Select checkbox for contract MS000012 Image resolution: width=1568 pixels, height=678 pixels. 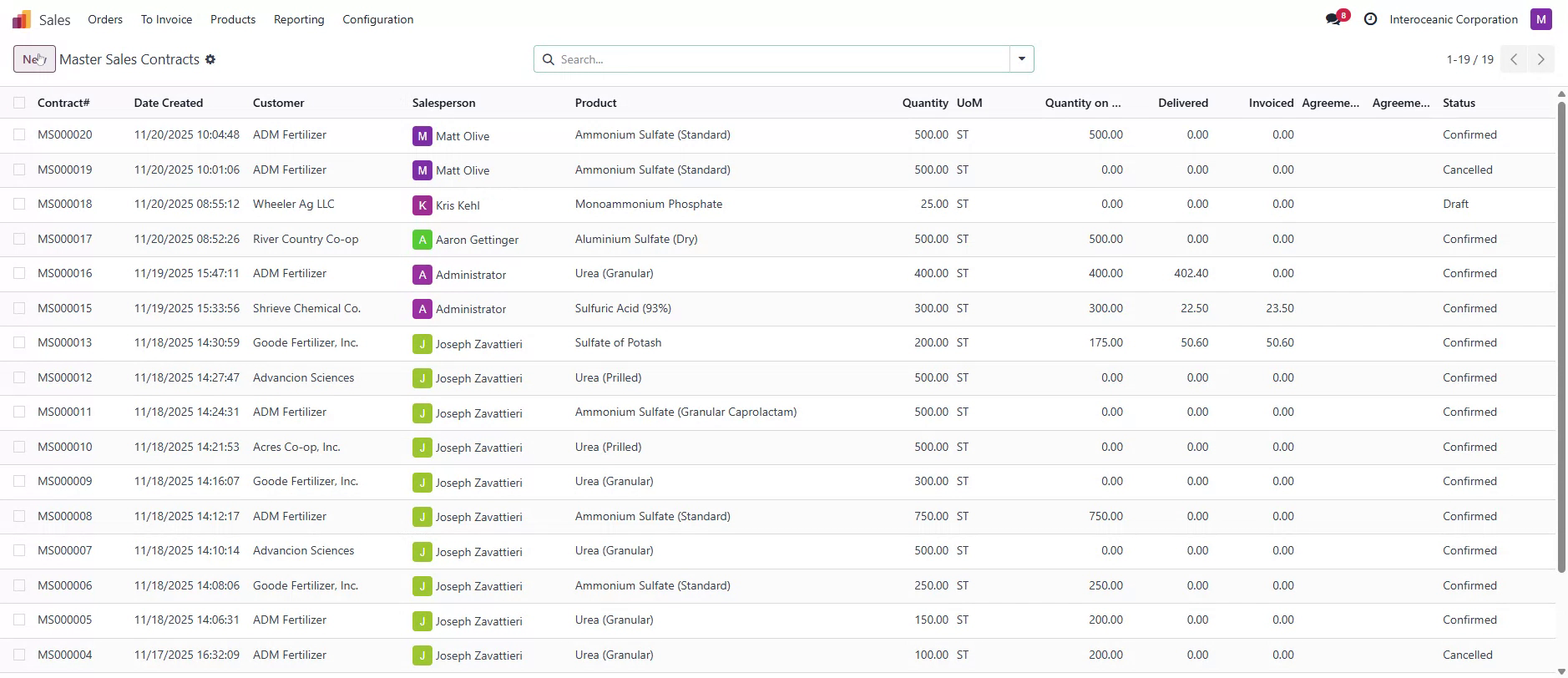pyautogui.click(x=19, y=377)
